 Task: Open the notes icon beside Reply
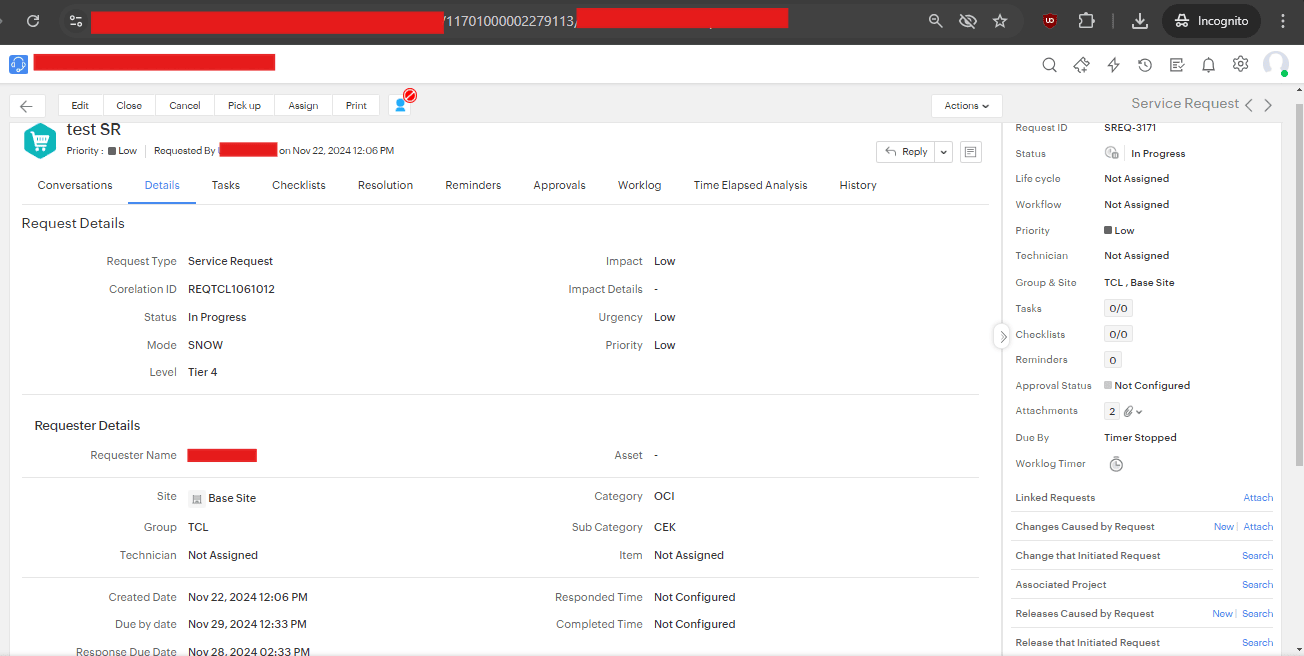970,152
